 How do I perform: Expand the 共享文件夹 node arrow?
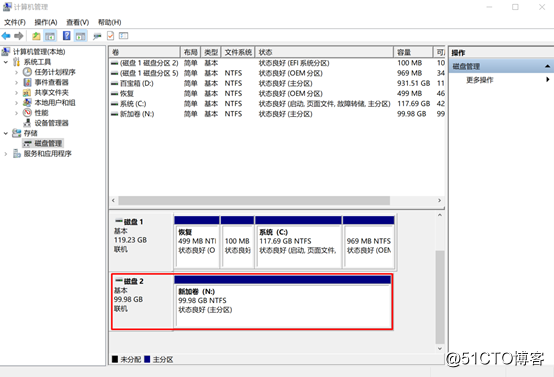[x=16, y=93]
